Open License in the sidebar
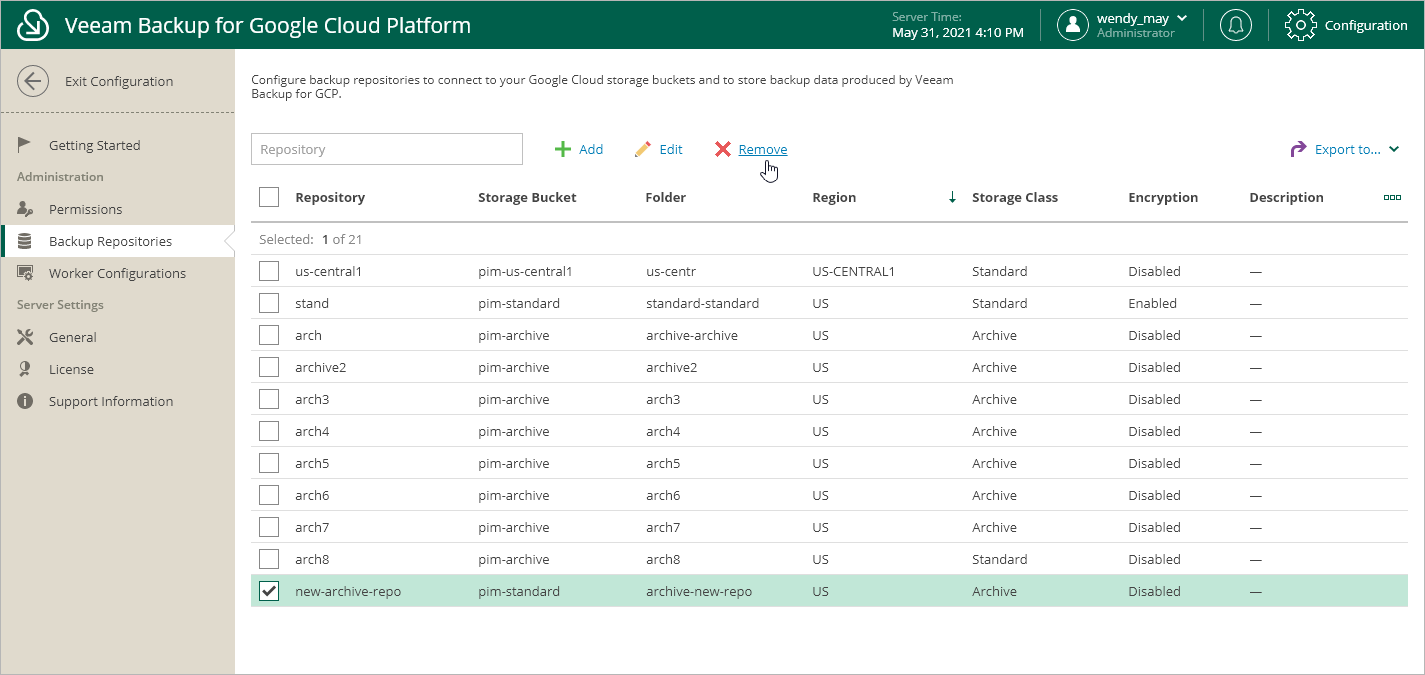This screenshot has width=1425, height=675. pos(71,369)
